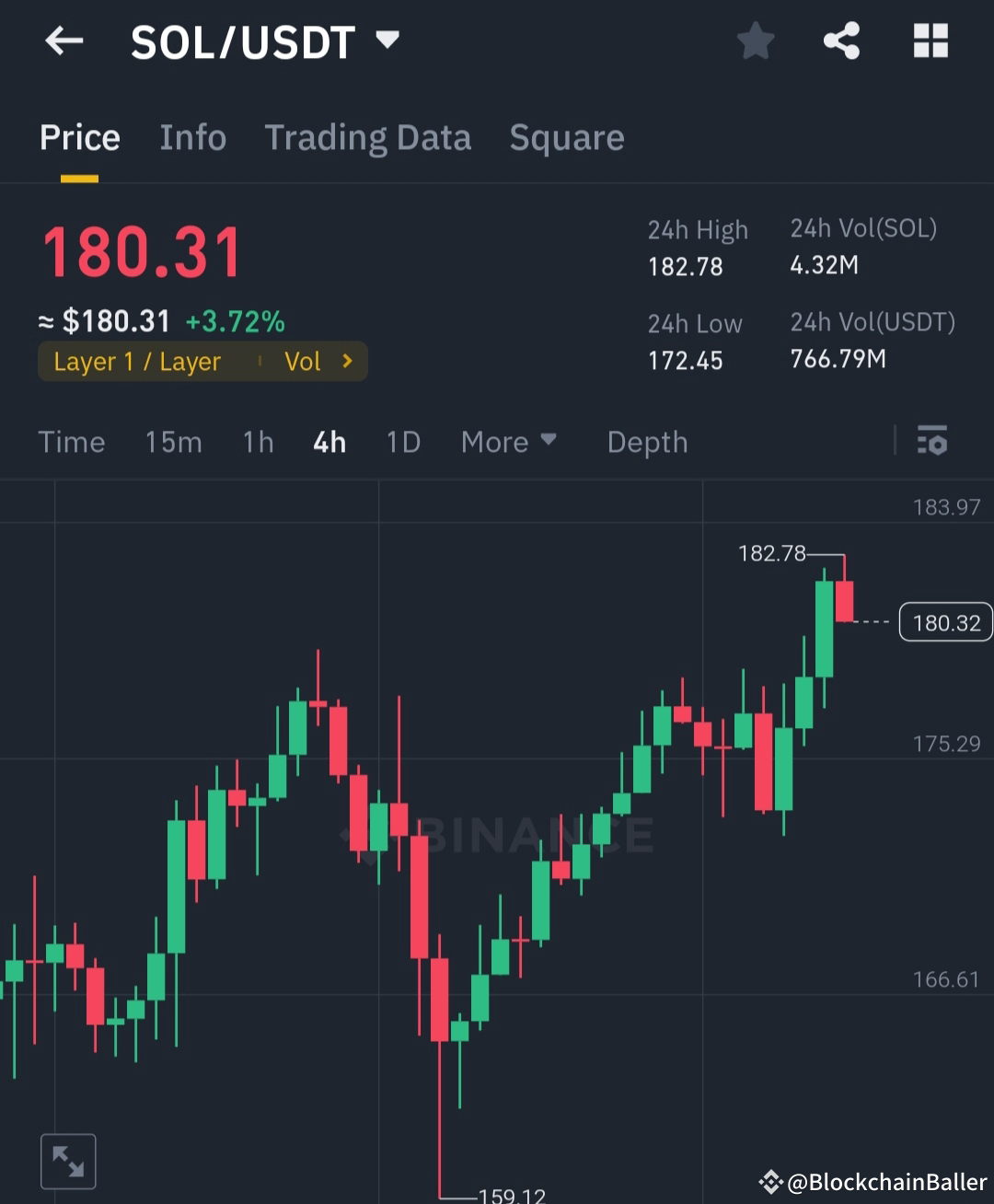Activate the 1h interval

click(x=257, y=442)
